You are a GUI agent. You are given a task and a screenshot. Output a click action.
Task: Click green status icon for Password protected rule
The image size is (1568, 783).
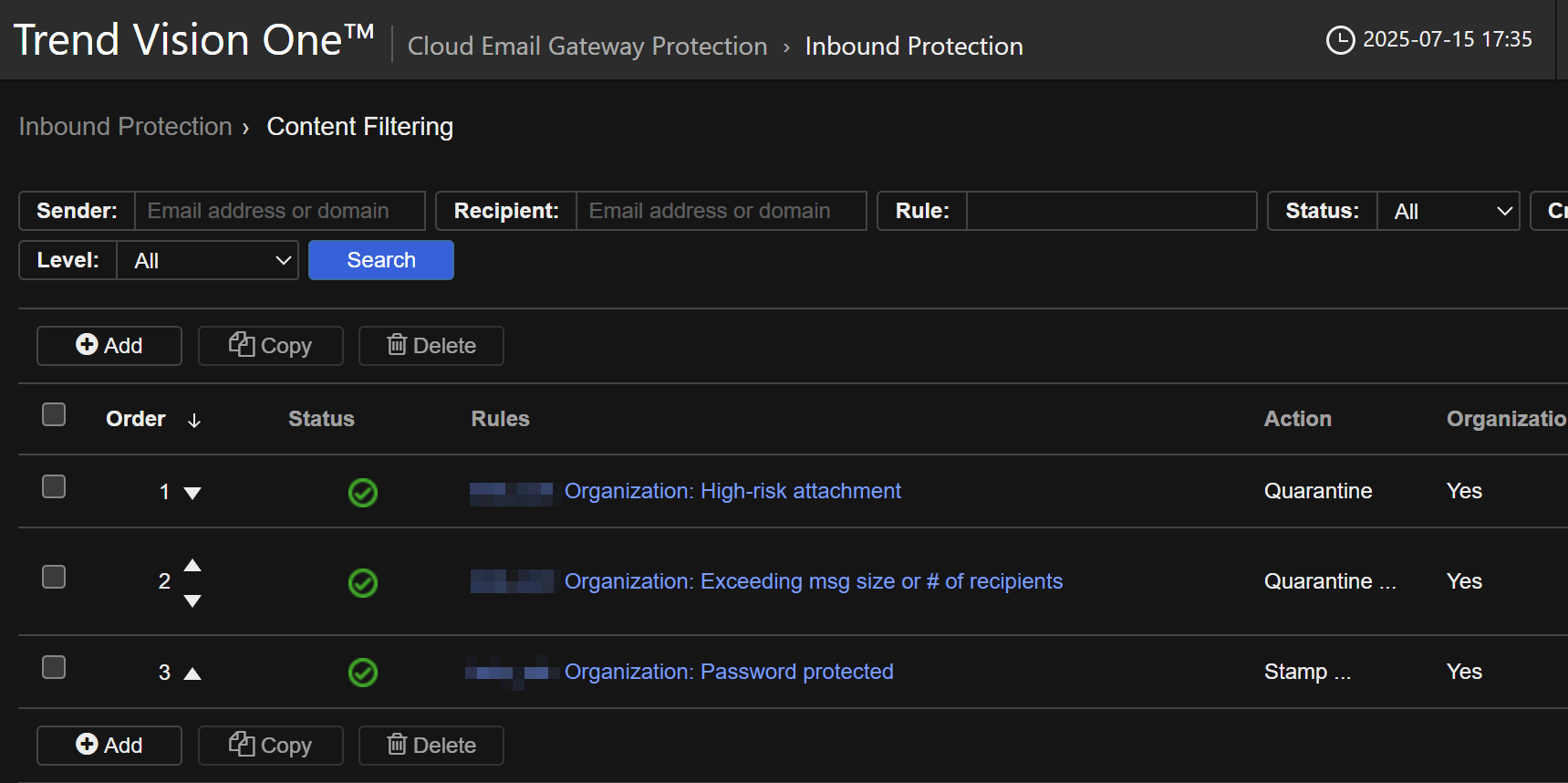coord(363,673)
